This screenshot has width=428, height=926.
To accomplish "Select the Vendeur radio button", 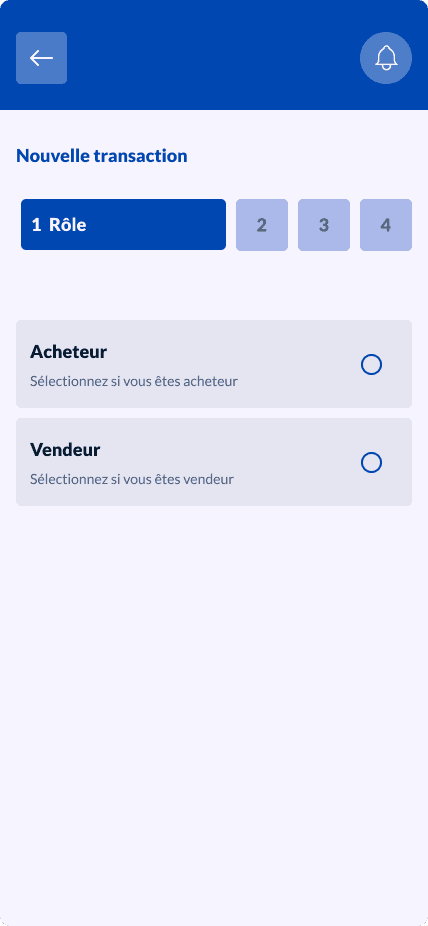I will click(x=371, y=462).
